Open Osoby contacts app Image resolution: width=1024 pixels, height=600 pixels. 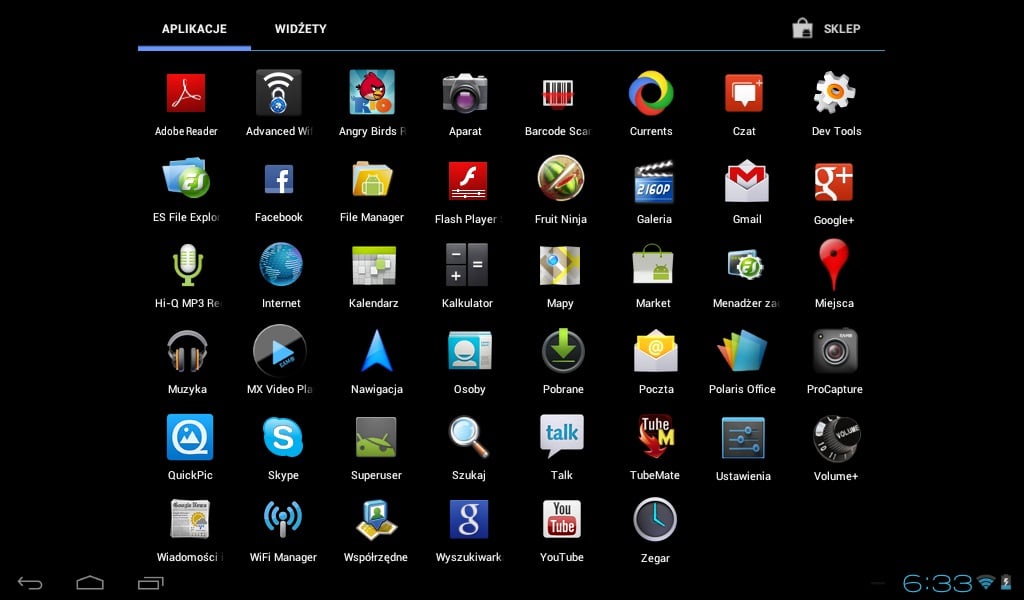470,351
